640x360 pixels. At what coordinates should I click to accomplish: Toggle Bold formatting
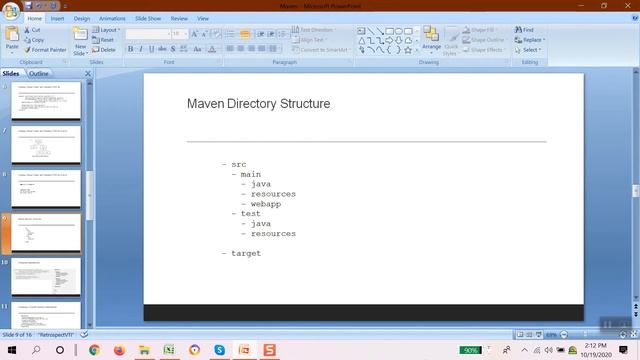click(130, 49)
